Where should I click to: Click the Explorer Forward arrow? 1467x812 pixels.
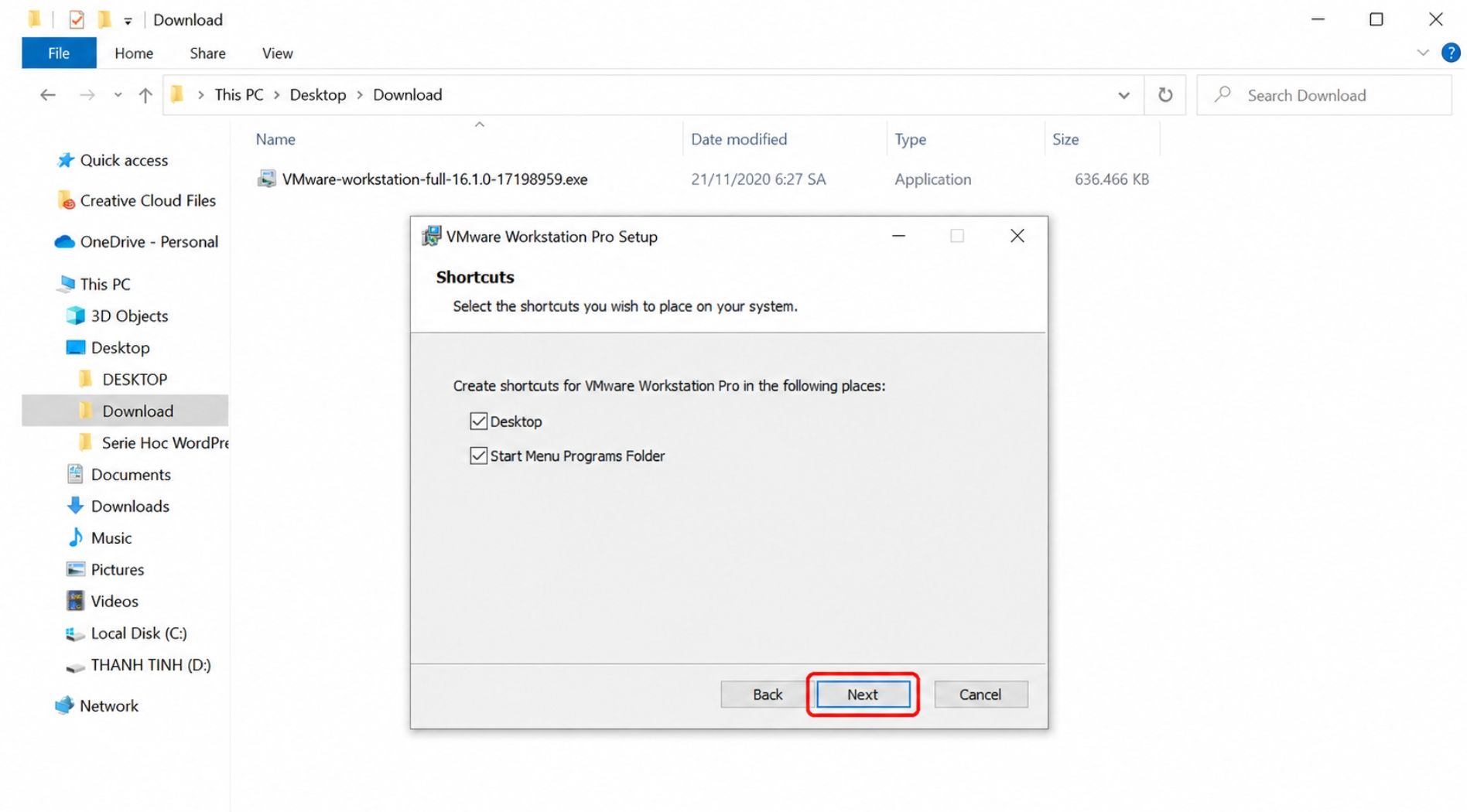click(87, 95)
